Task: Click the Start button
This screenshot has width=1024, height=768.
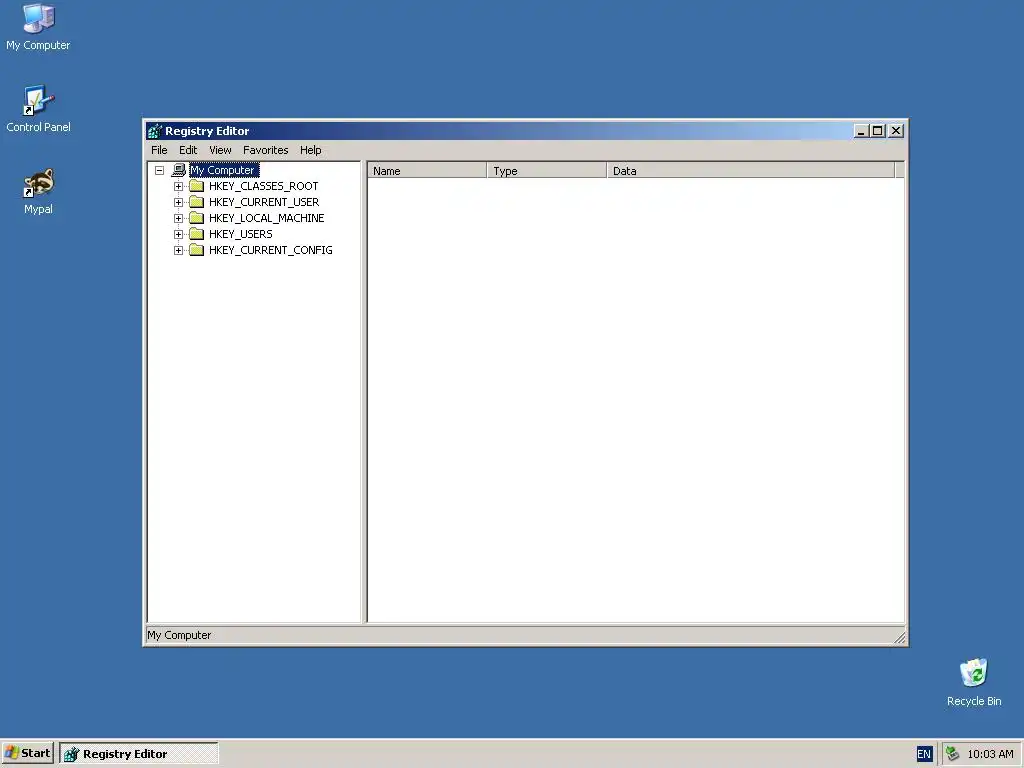Action: point(27,754)
